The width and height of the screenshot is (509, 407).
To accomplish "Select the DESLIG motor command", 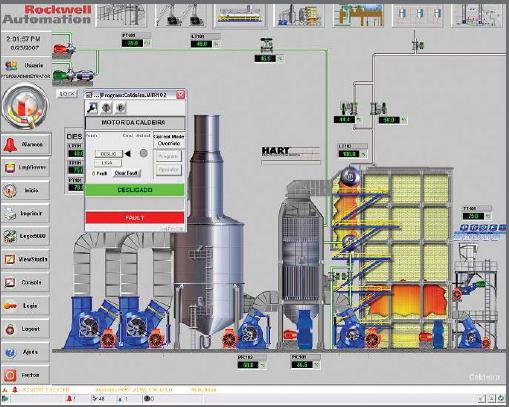I will (109, 154).
